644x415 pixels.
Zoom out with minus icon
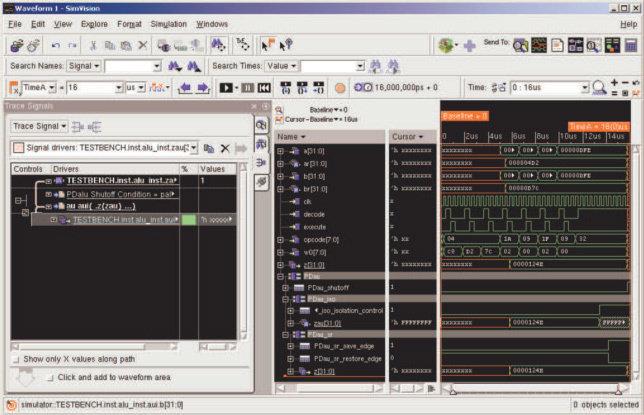tap(625, 83)
